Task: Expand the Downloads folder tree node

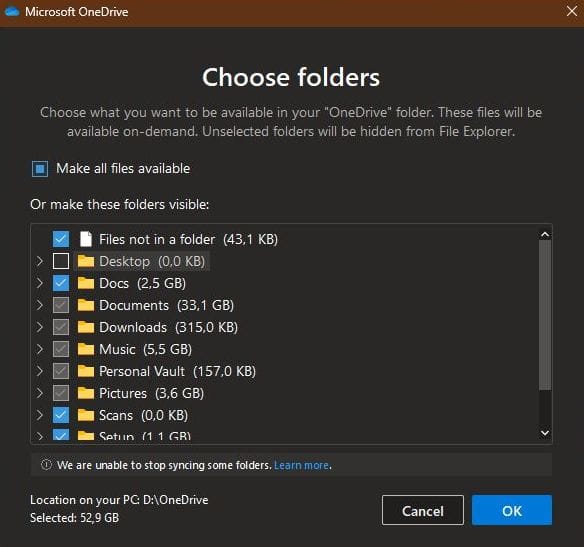Action: [40, 327]
